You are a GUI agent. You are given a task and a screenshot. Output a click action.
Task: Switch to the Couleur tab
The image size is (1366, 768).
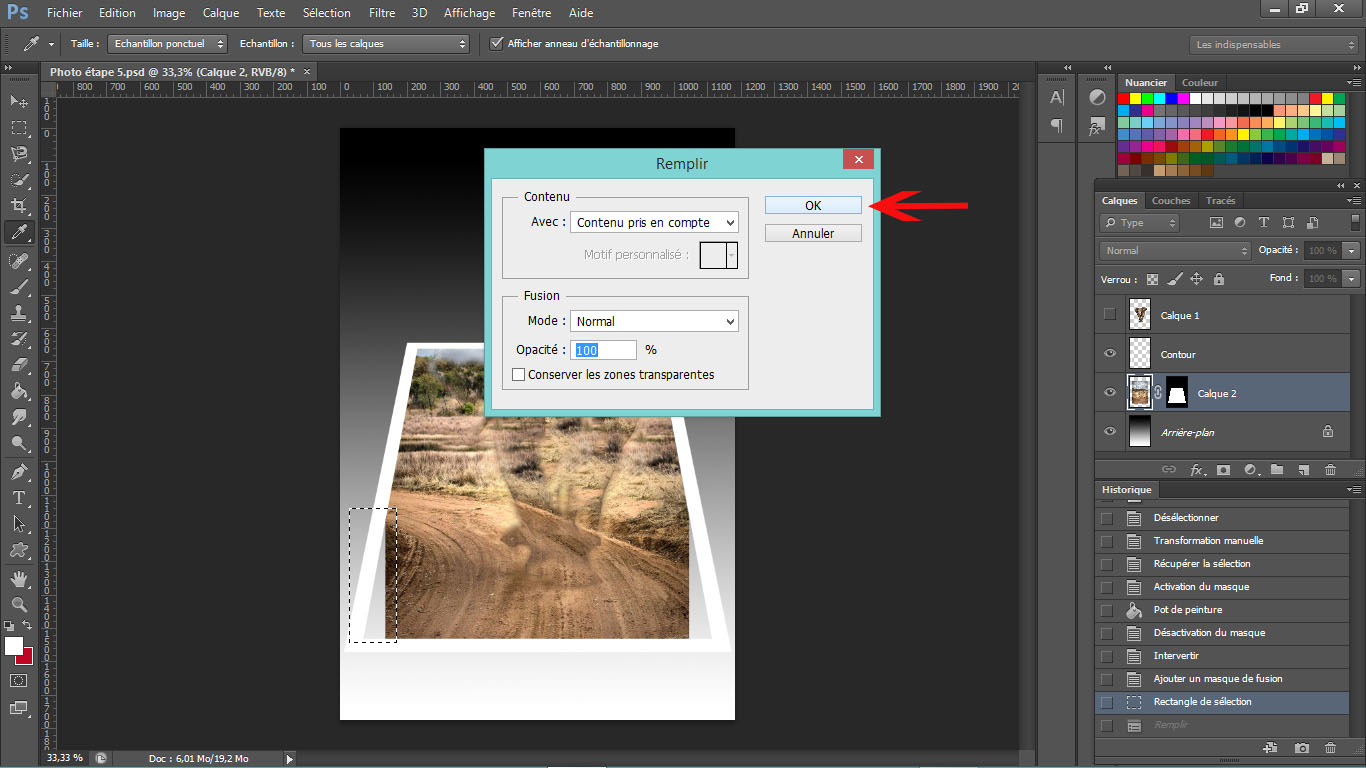tap(1200, 82)
